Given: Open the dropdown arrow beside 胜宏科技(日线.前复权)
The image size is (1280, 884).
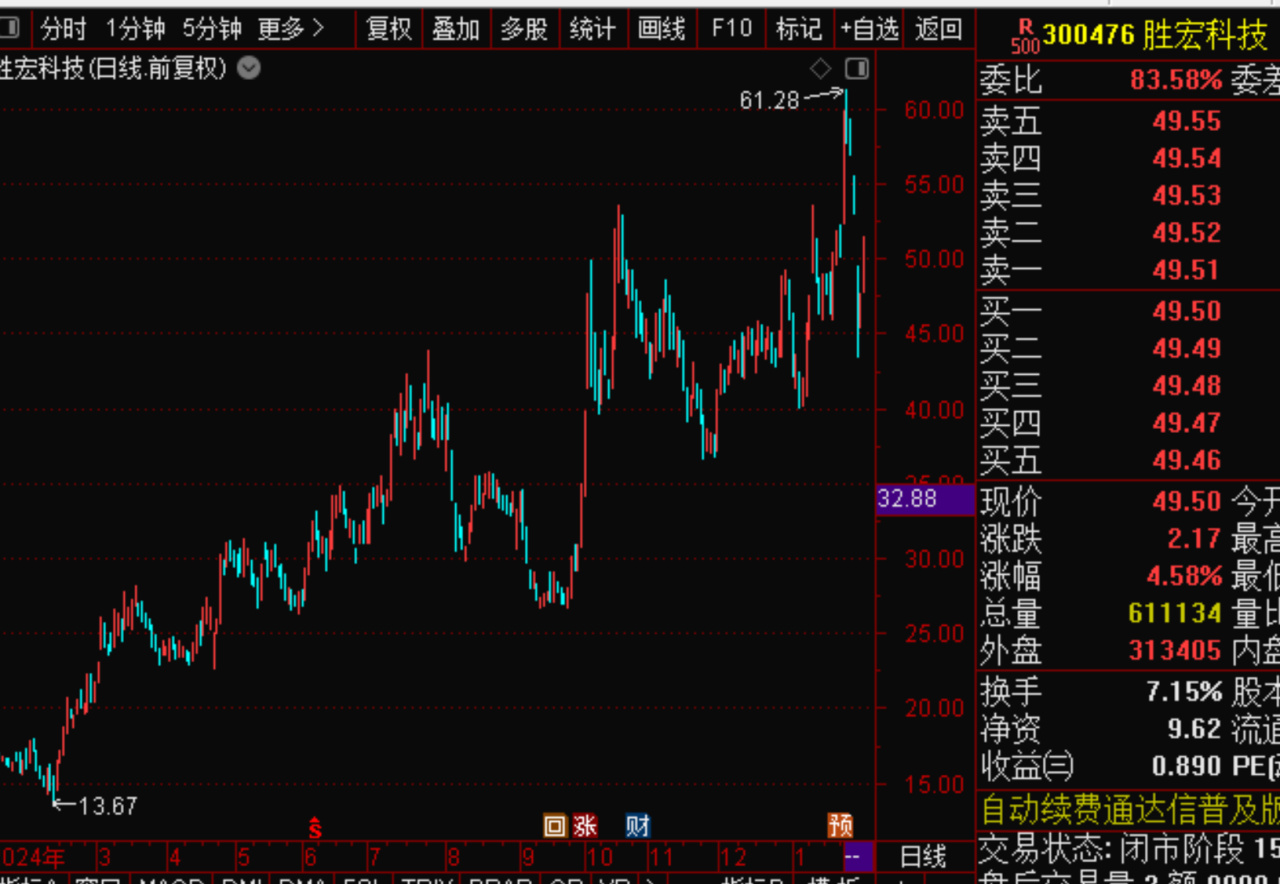Looking at the screenshot, I should (x=249, y=69).
